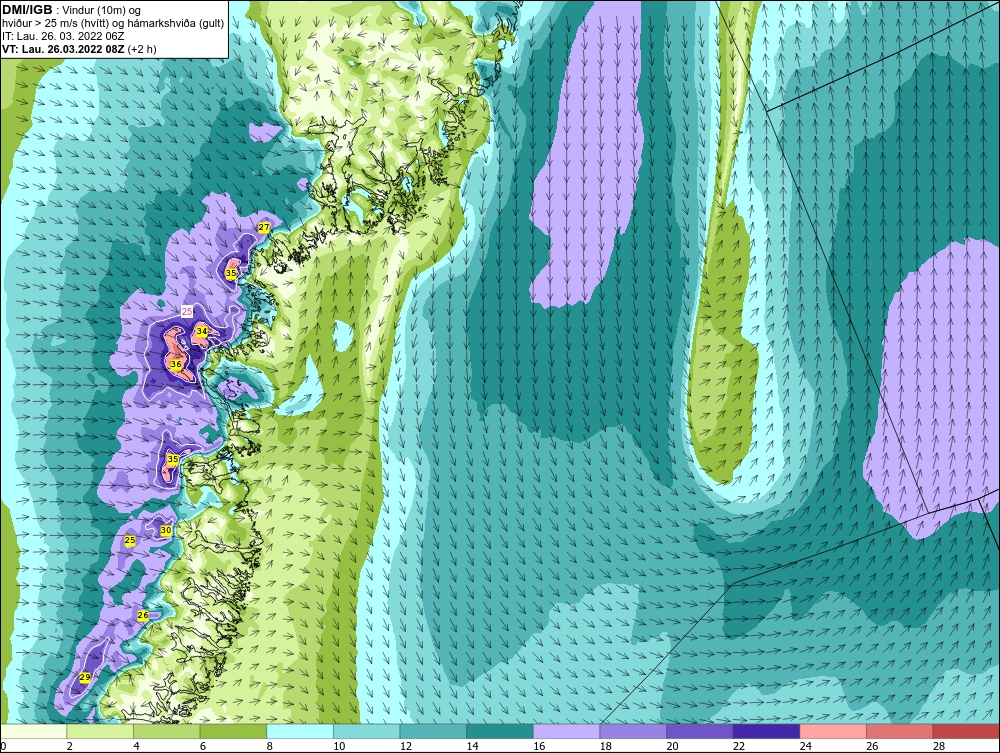Click the yellow 25 gust label

[130, 541]
